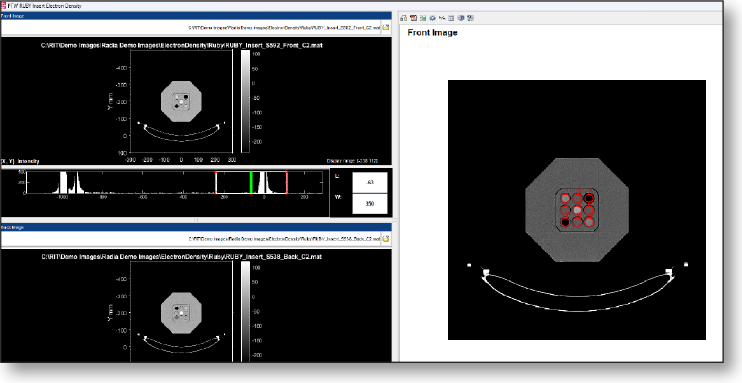The width and height of the screenshot is (742, 383).
Task: Select the bottom-left dark insert ROI circle
Action: coord(565,222)
